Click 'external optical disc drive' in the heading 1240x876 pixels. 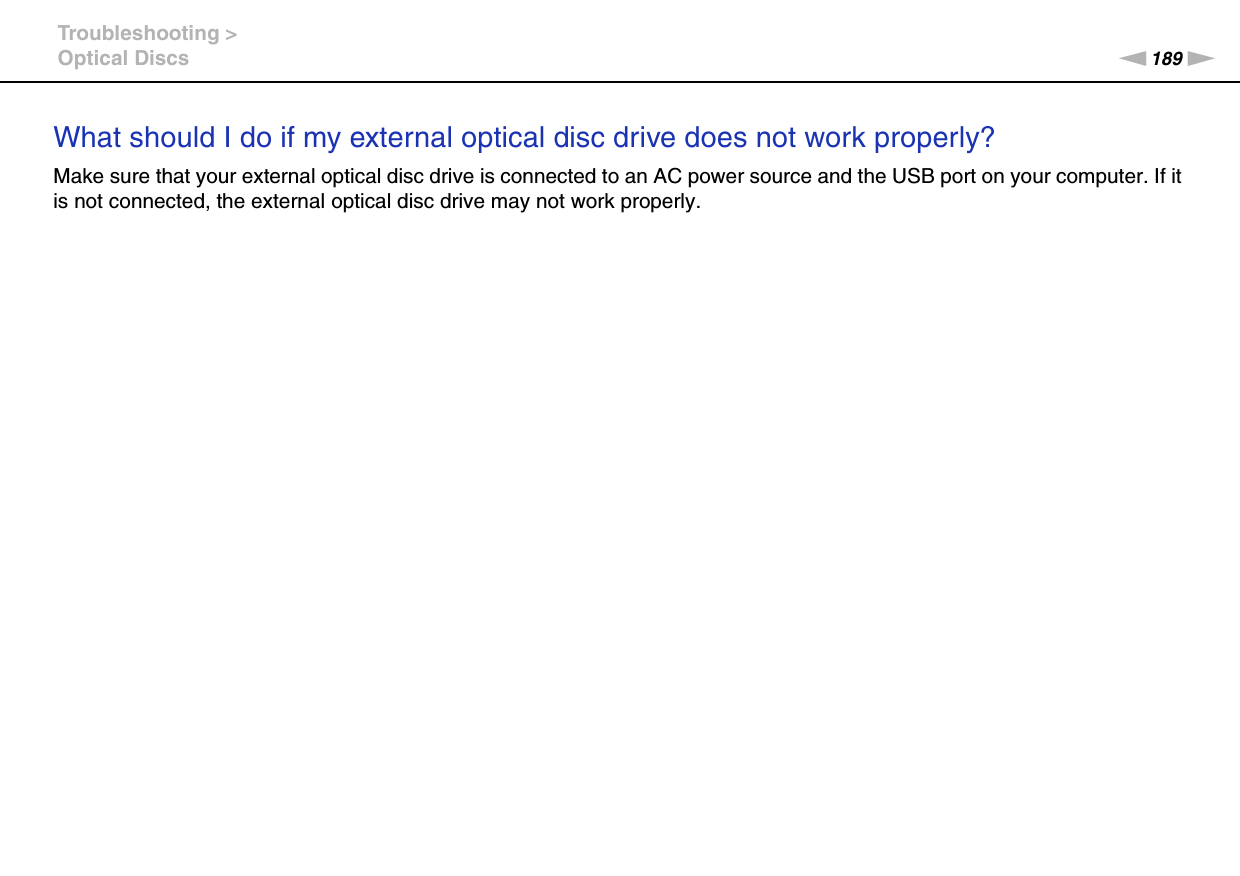pos(513,137)
